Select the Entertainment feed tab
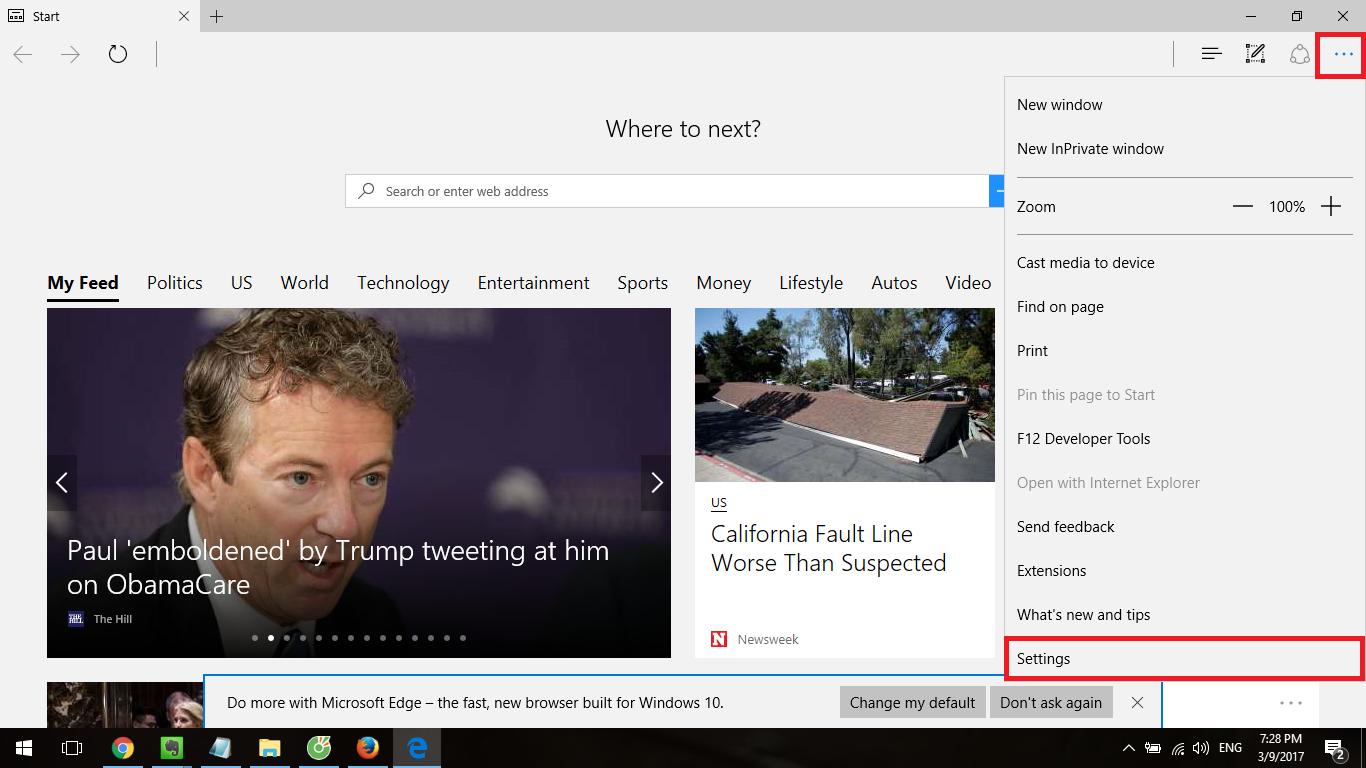The height and width of the screenshot is (768, 1366). tap(534, 283)
